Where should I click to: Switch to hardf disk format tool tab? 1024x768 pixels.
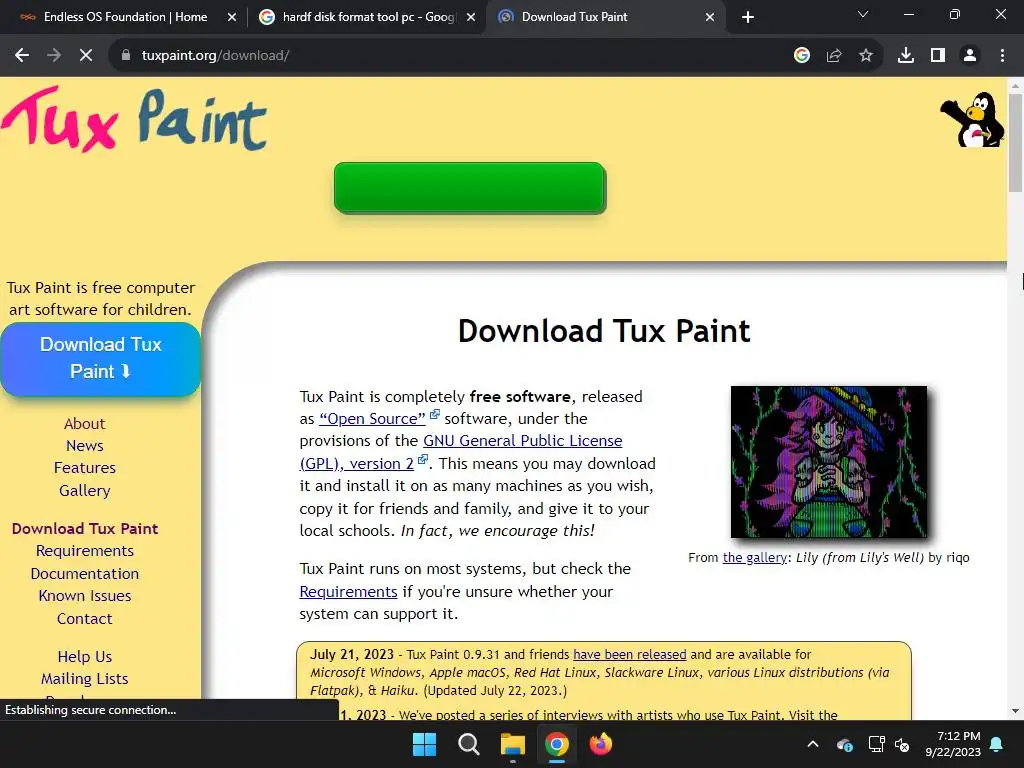367,17
